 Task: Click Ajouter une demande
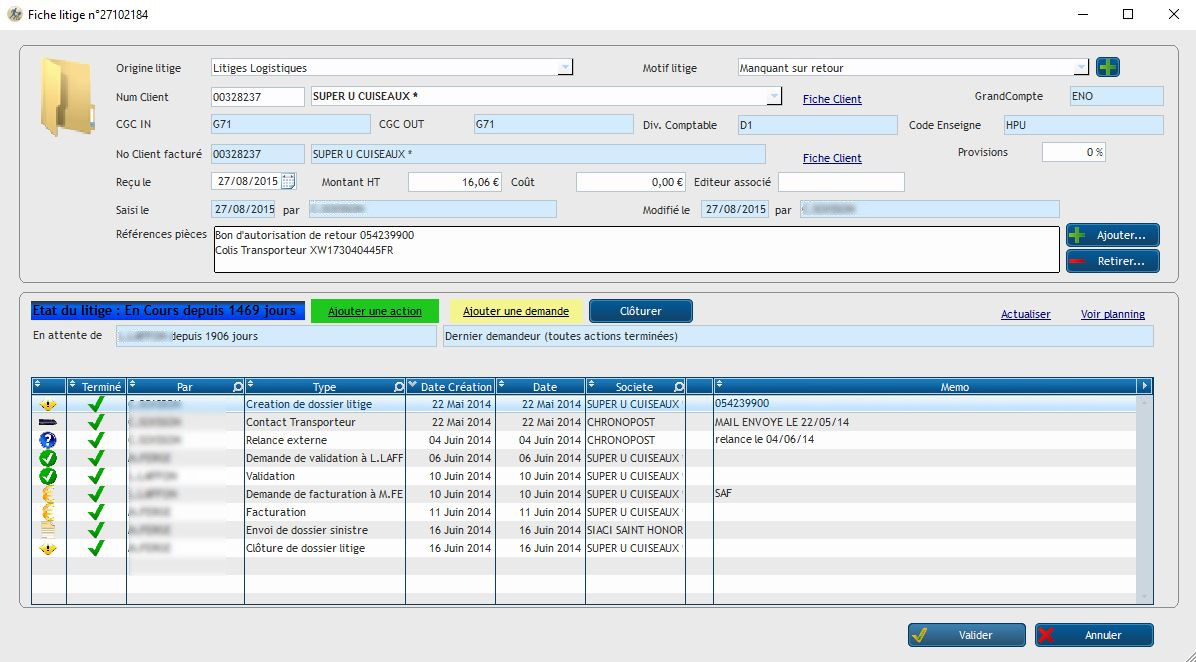[516, 311]
